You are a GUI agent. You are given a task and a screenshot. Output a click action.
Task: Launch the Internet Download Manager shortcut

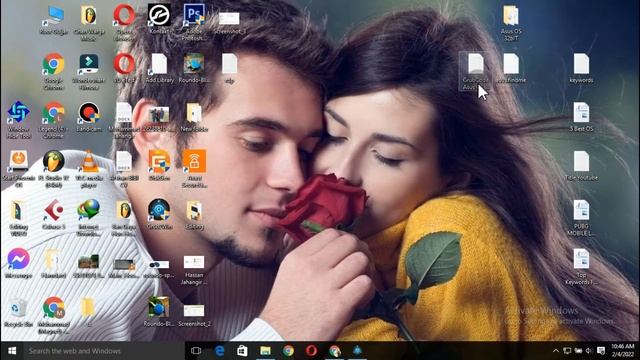pyautogui.click(x=89, y=218)
